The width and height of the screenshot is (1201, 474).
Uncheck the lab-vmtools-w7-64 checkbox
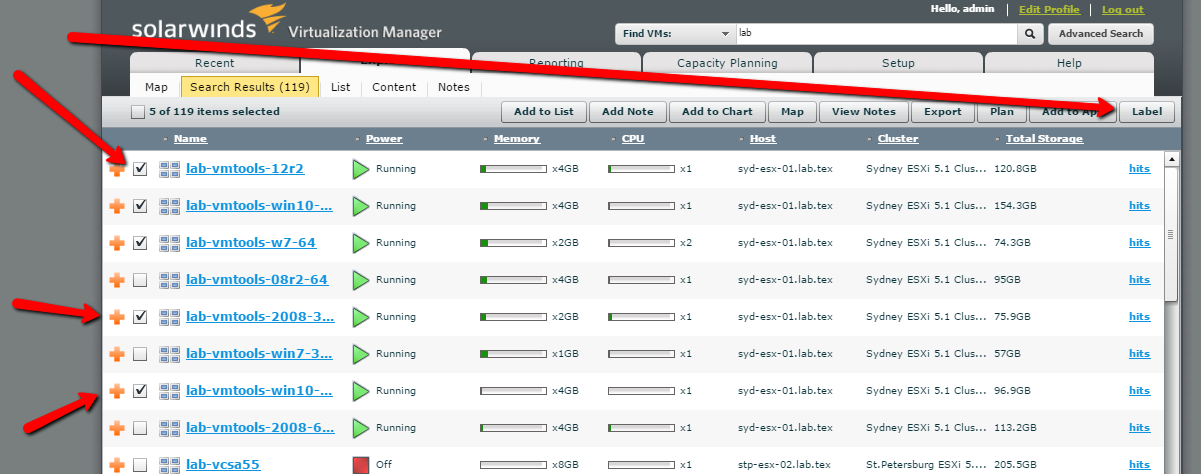point(140,243)
